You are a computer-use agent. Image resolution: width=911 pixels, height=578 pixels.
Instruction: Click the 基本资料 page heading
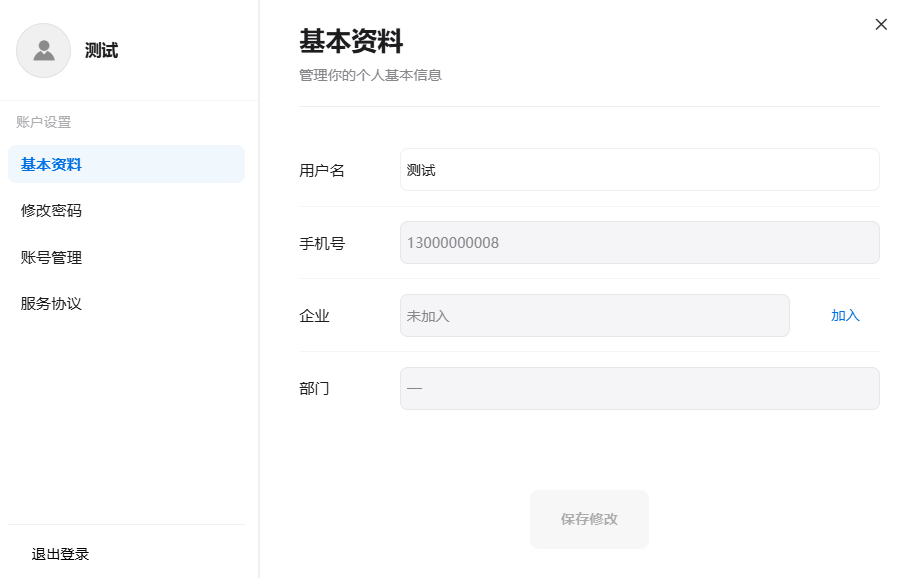coord(351,41)
